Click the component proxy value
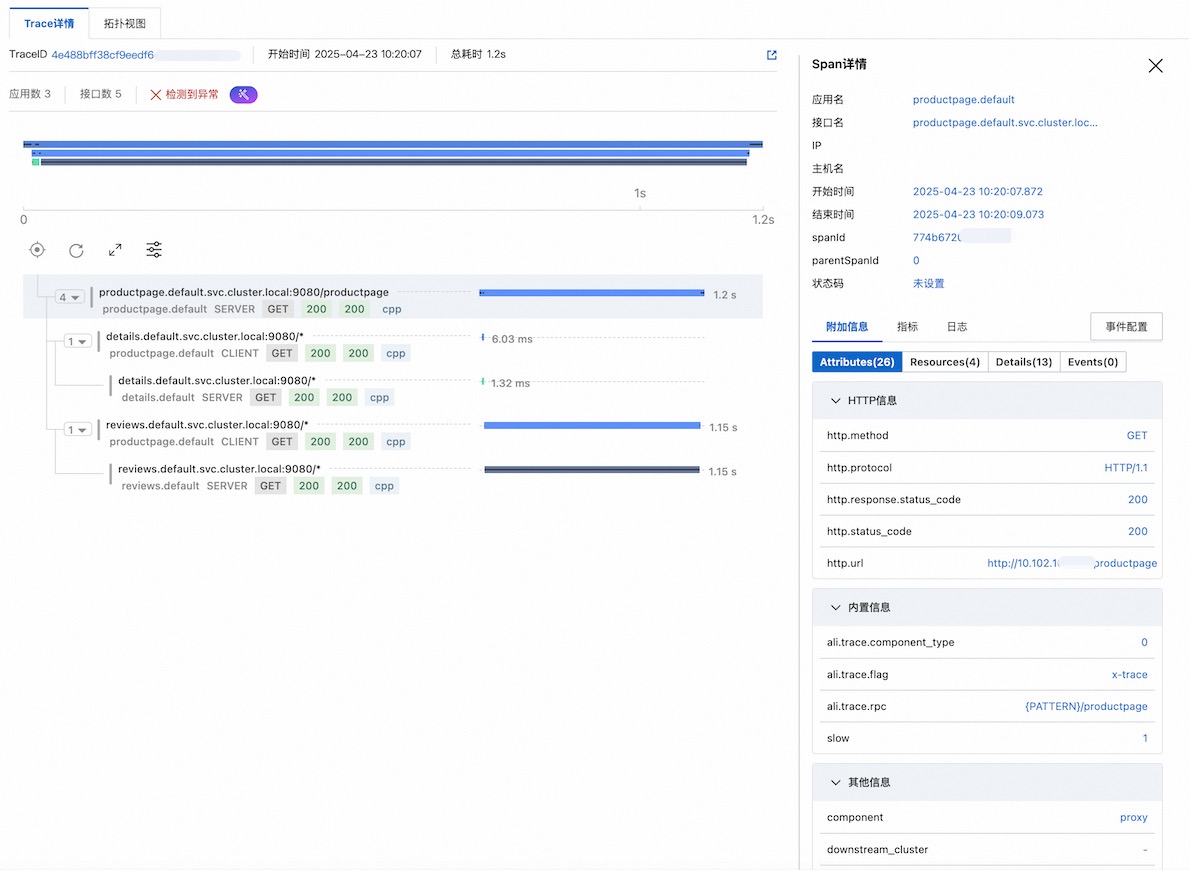 coord(1134,818)
